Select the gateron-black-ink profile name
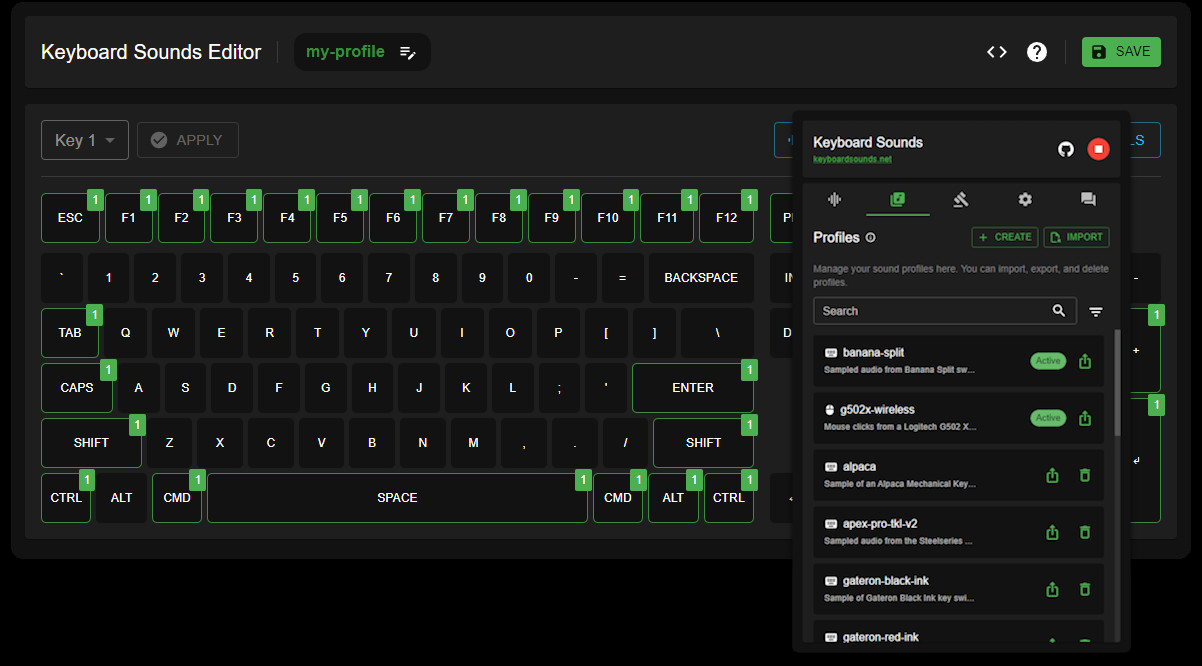 pyautogui.click(x=883, y=581)
